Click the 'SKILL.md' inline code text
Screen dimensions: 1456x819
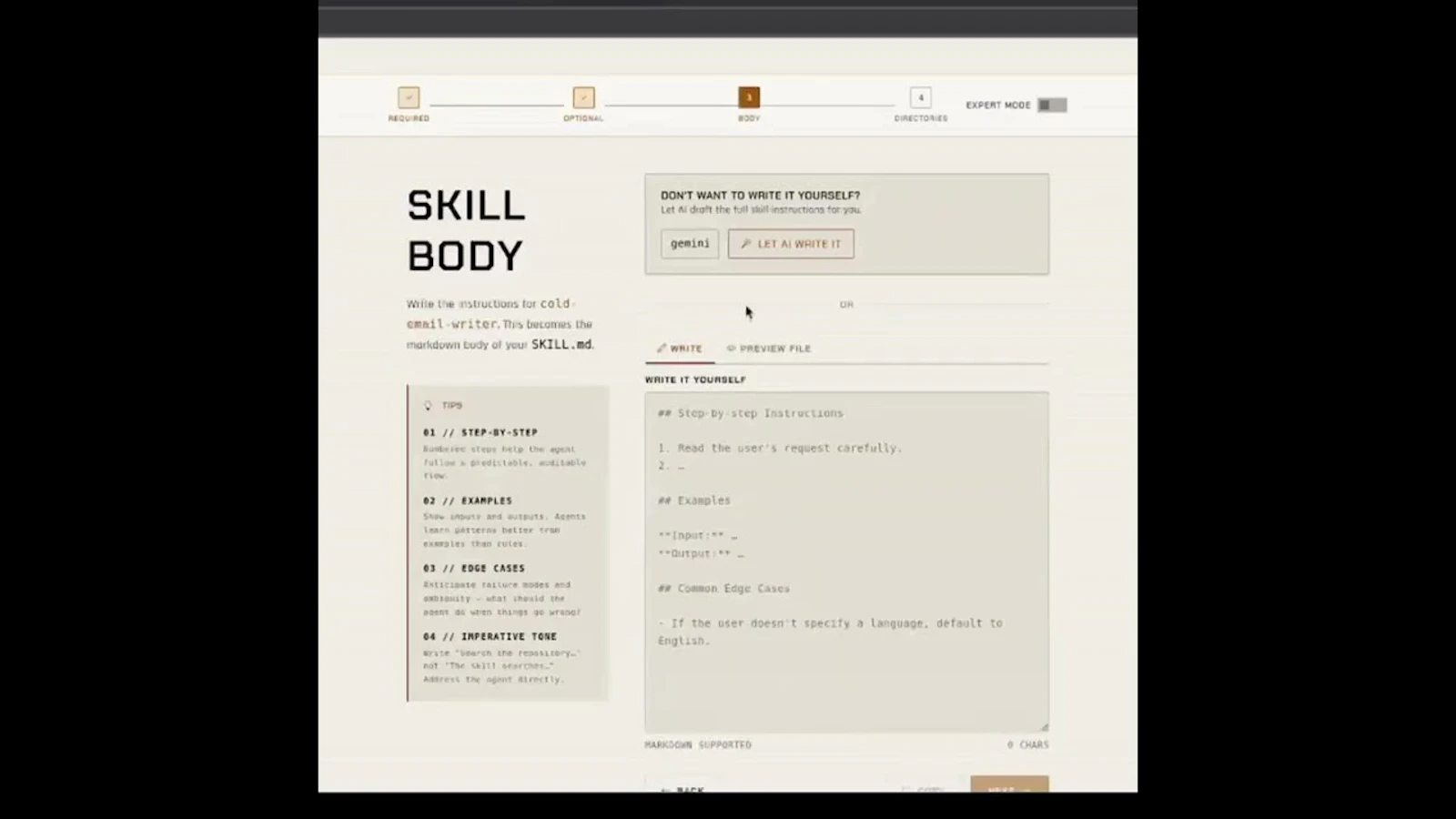click(x=561, y=345)
